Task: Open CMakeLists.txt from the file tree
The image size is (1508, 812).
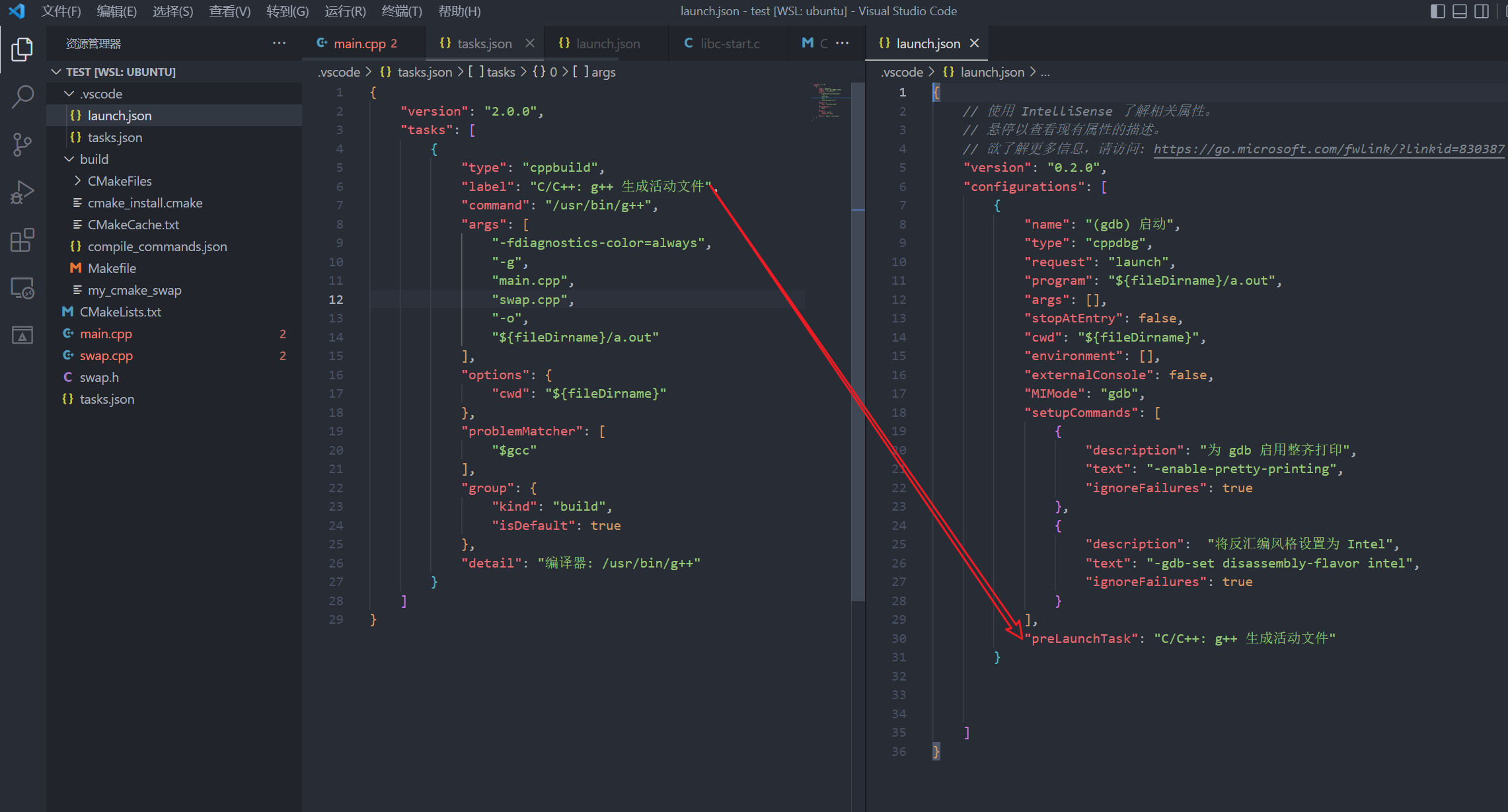Action: [x=120, y=312]
